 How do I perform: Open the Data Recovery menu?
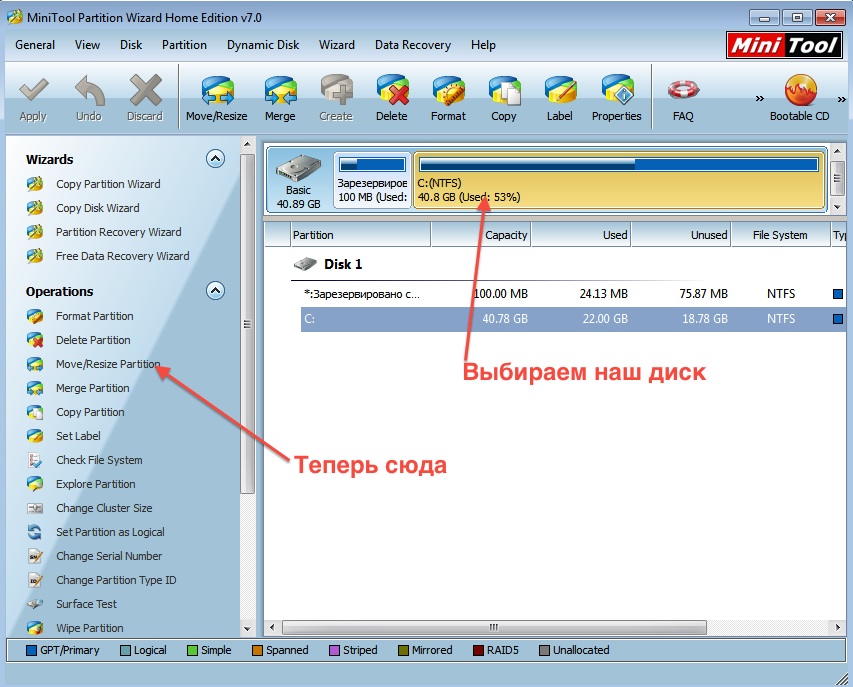(x=412, y=45)
